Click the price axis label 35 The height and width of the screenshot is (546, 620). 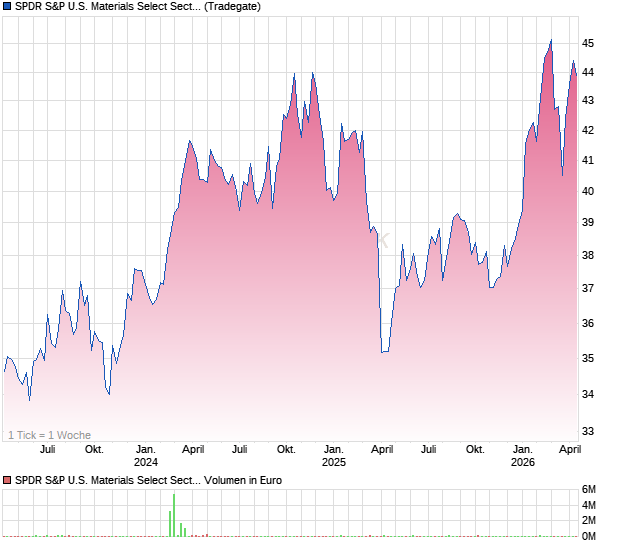(588, 358)
